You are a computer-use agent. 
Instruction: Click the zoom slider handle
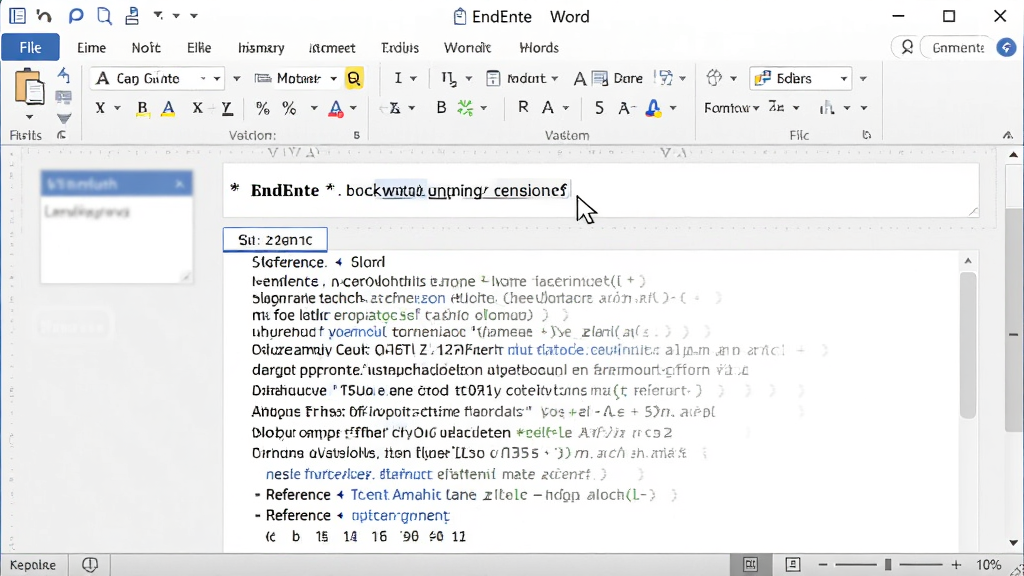[x=888, y=564]
